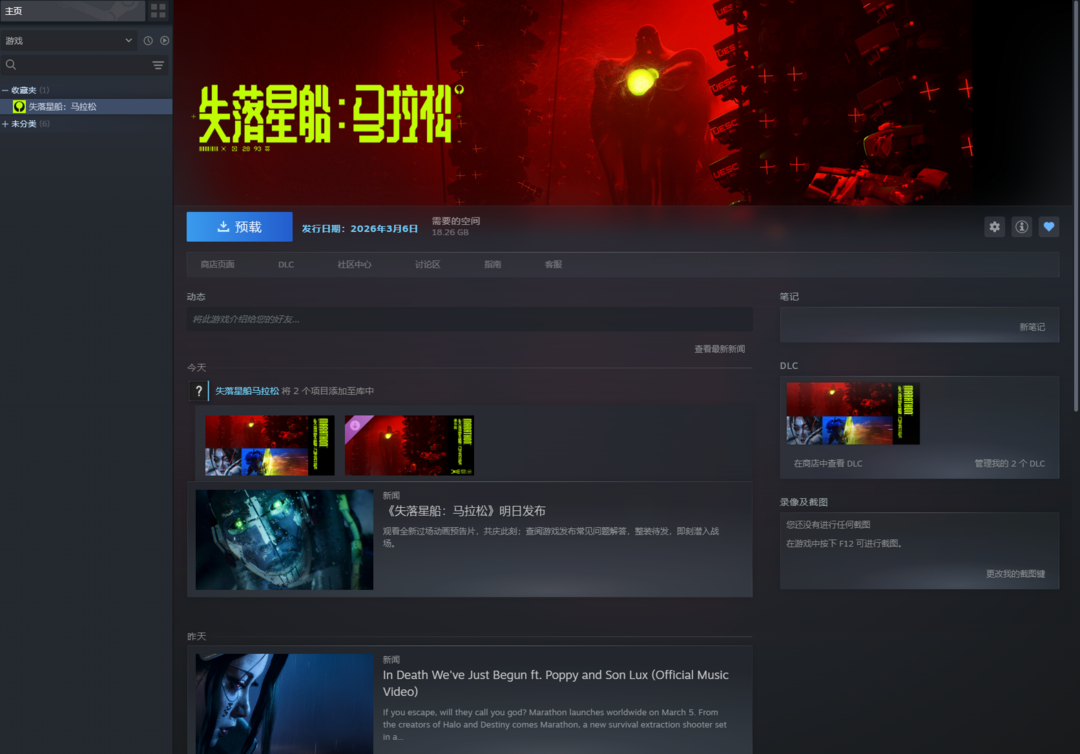Click the recent activity clock icon

148,41
